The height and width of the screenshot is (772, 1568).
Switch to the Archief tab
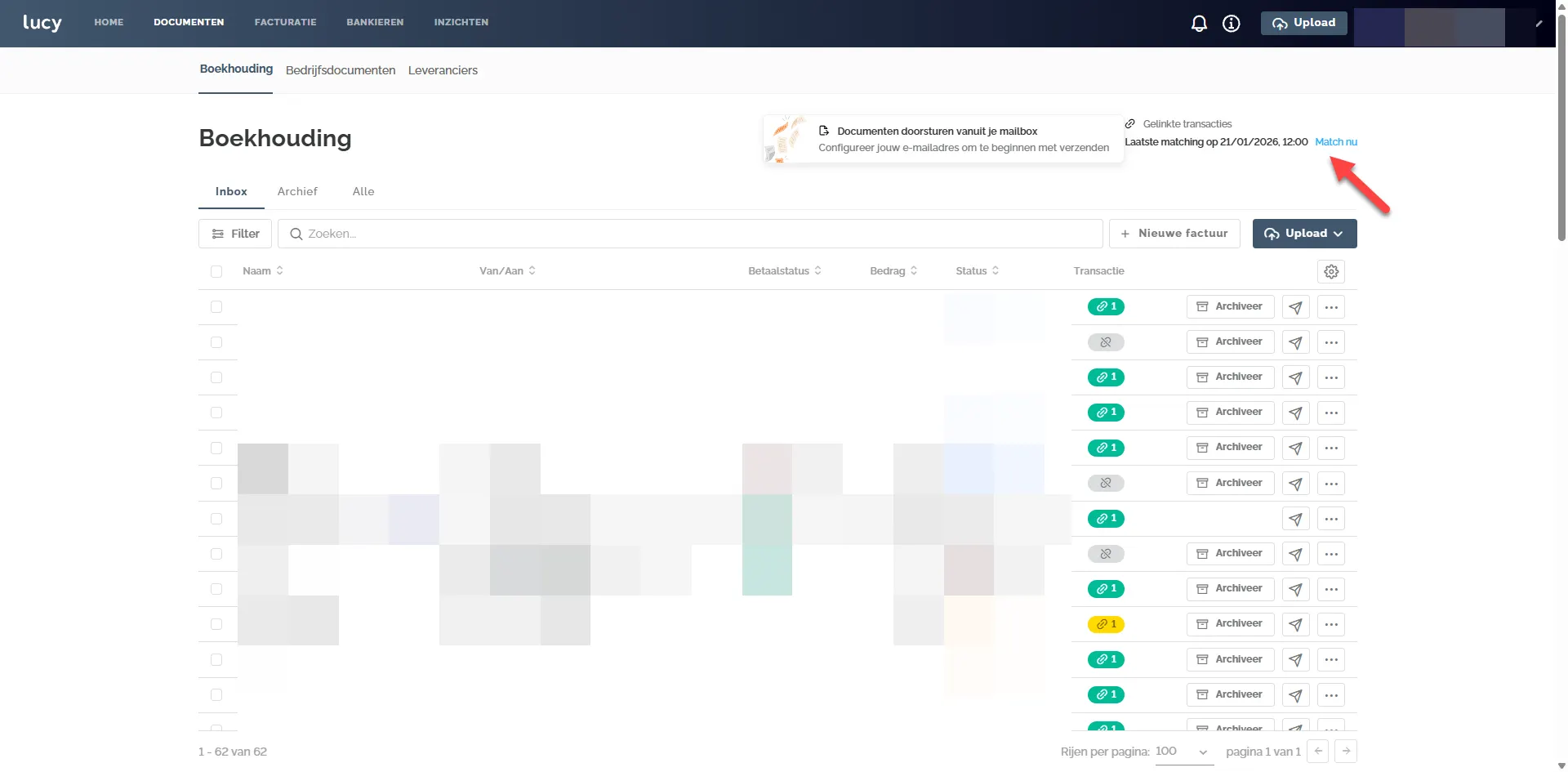[x=297, y=191]
